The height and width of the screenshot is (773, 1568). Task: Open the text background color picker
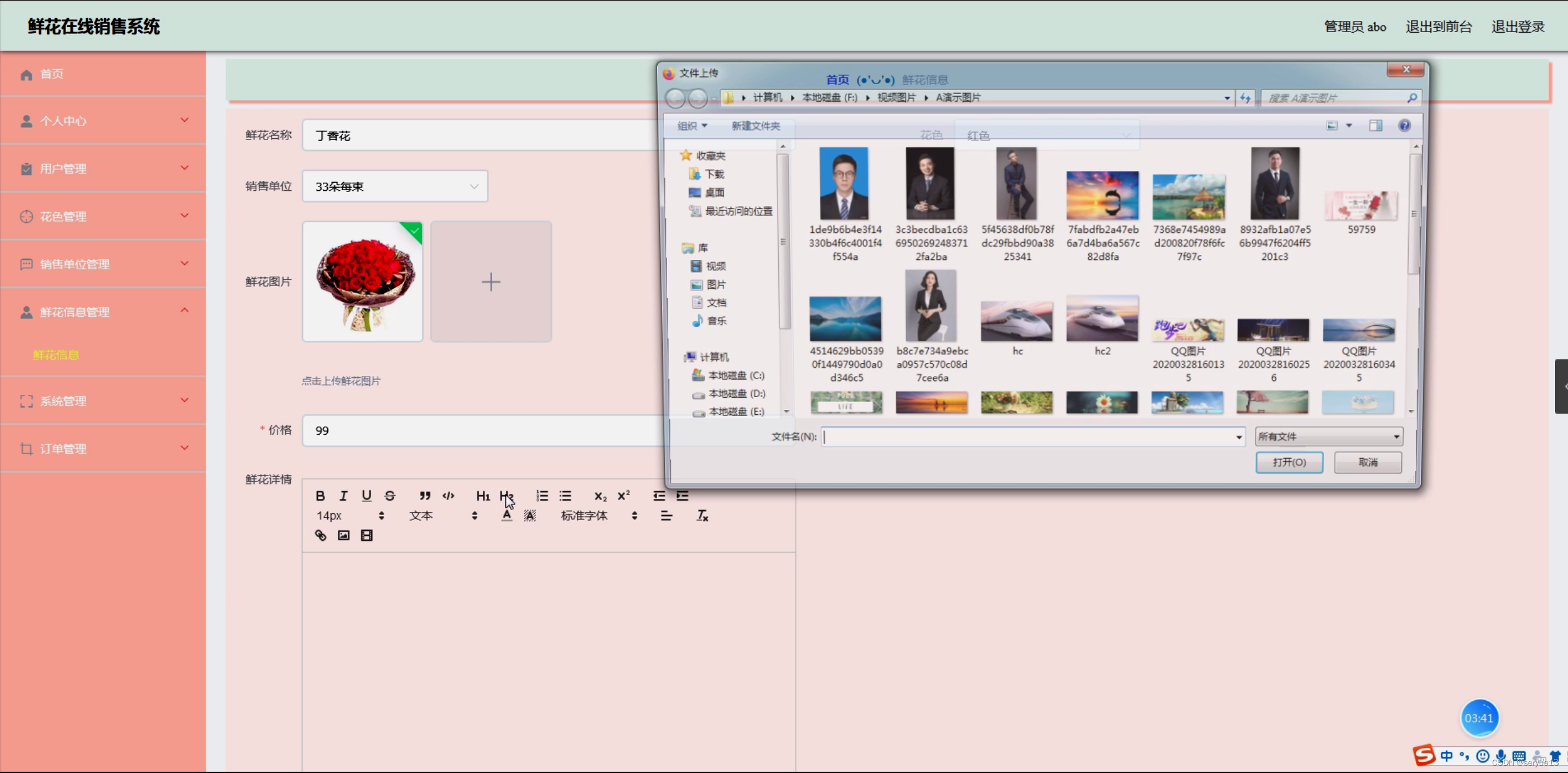point(530,516)
